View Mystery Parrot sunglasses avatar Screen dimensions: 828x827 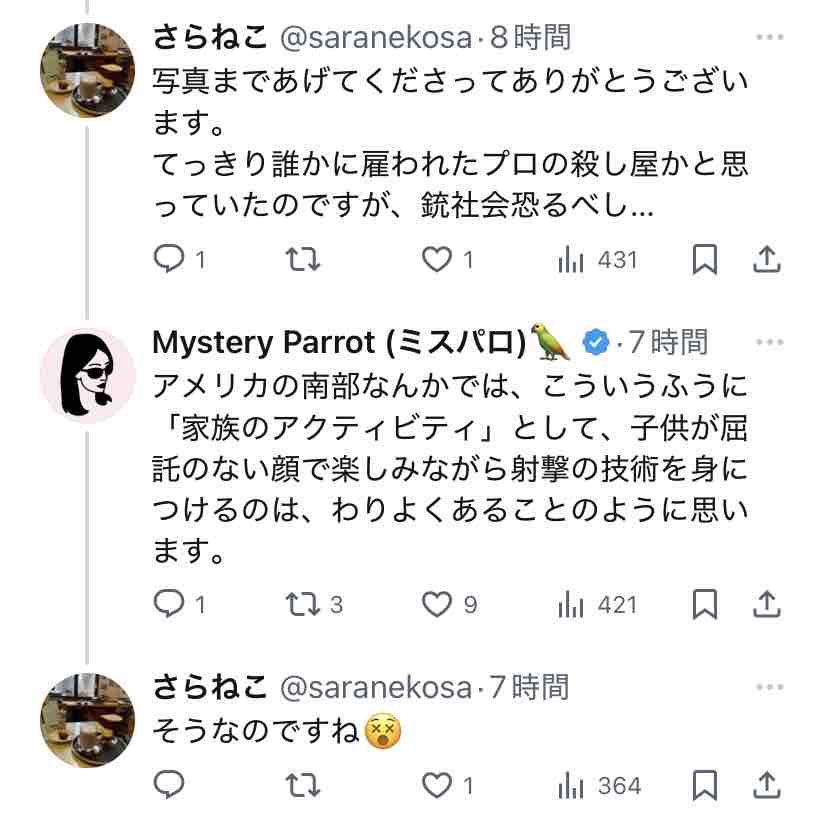click(x=88, y=375)
